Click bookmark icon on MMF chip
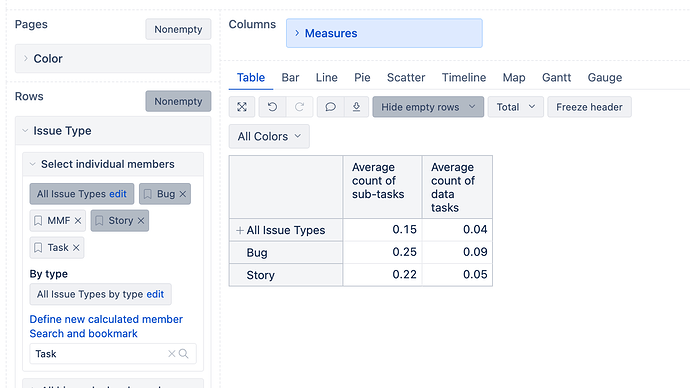Viewport: 690px width, 388px height. tap(38, 221)
